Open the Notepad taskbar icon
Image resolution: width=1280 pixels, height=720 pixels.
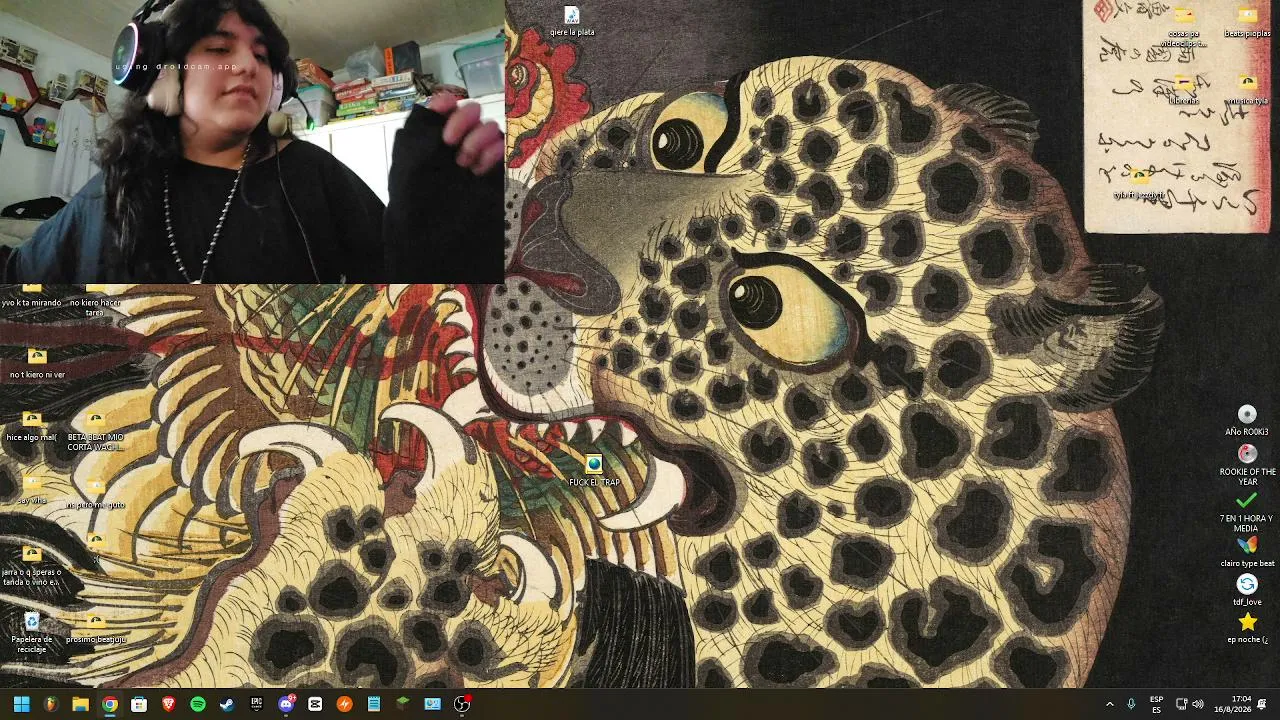point(374,704)
